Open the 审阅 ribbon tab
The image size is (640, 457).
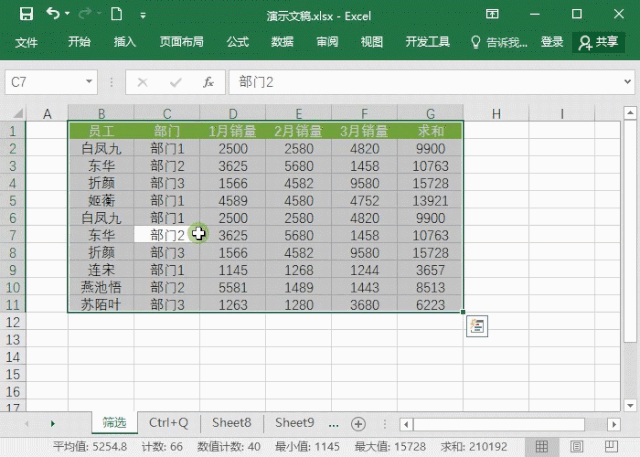click(327, 42)
